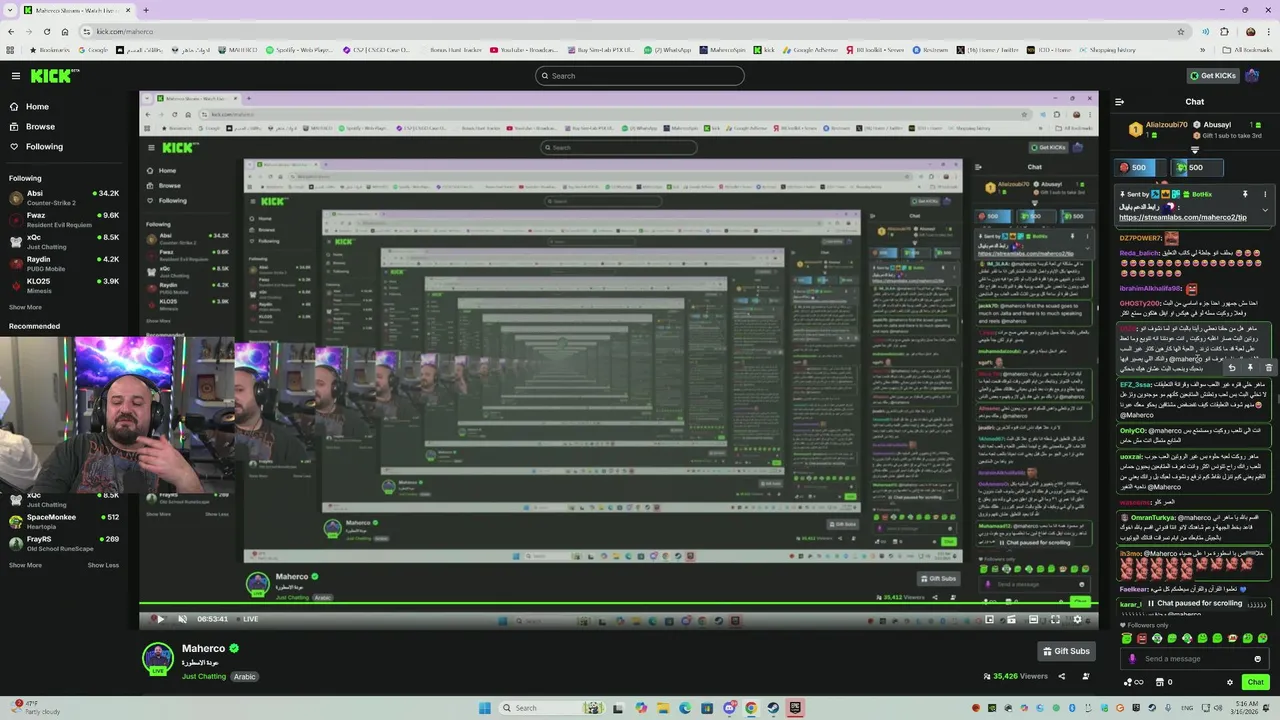Reply to the highlighted chat message
This screenshot has width=1280, height=720.
click(1232, 368)
